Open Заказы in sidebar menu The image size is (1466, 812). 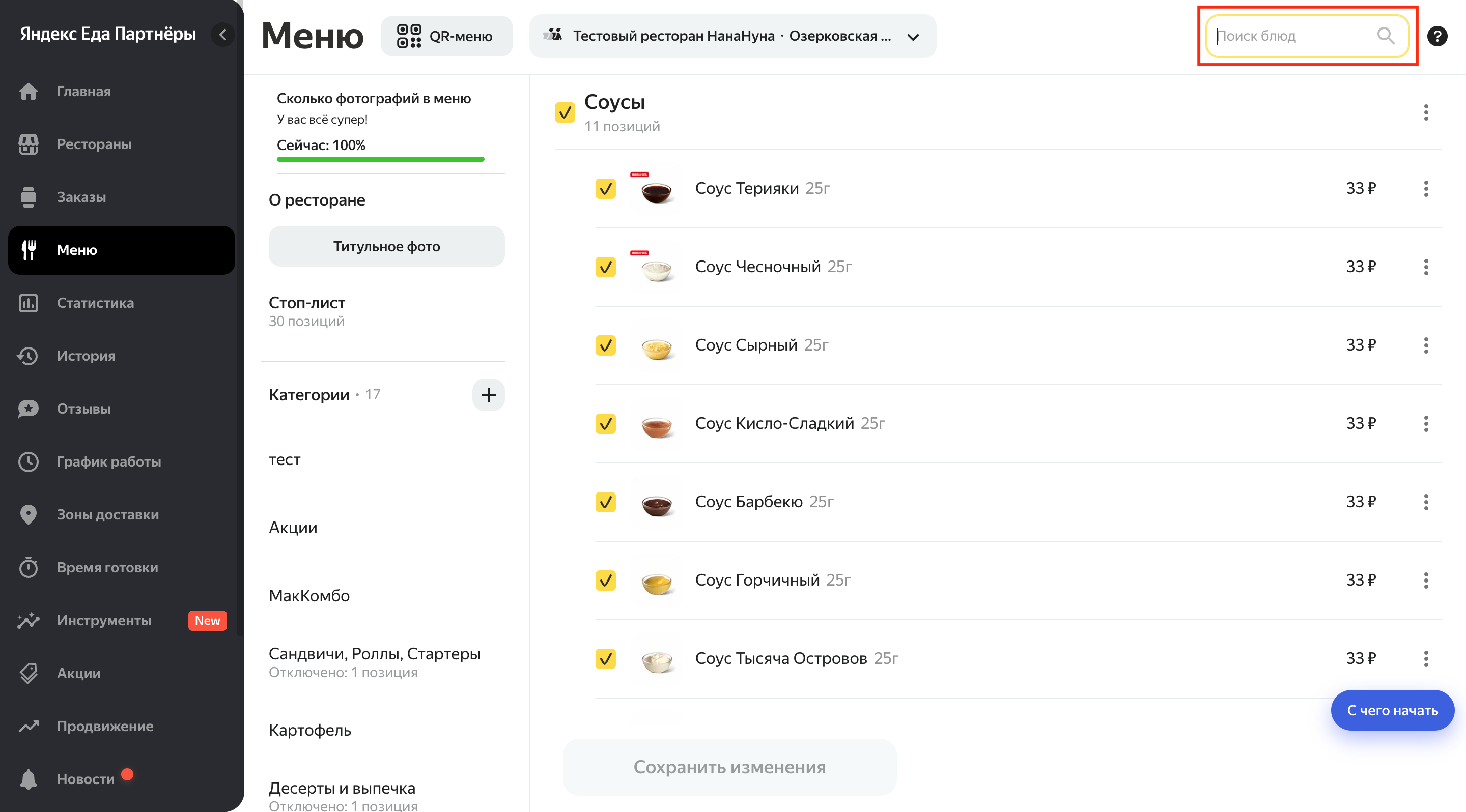tap(121, 197)
